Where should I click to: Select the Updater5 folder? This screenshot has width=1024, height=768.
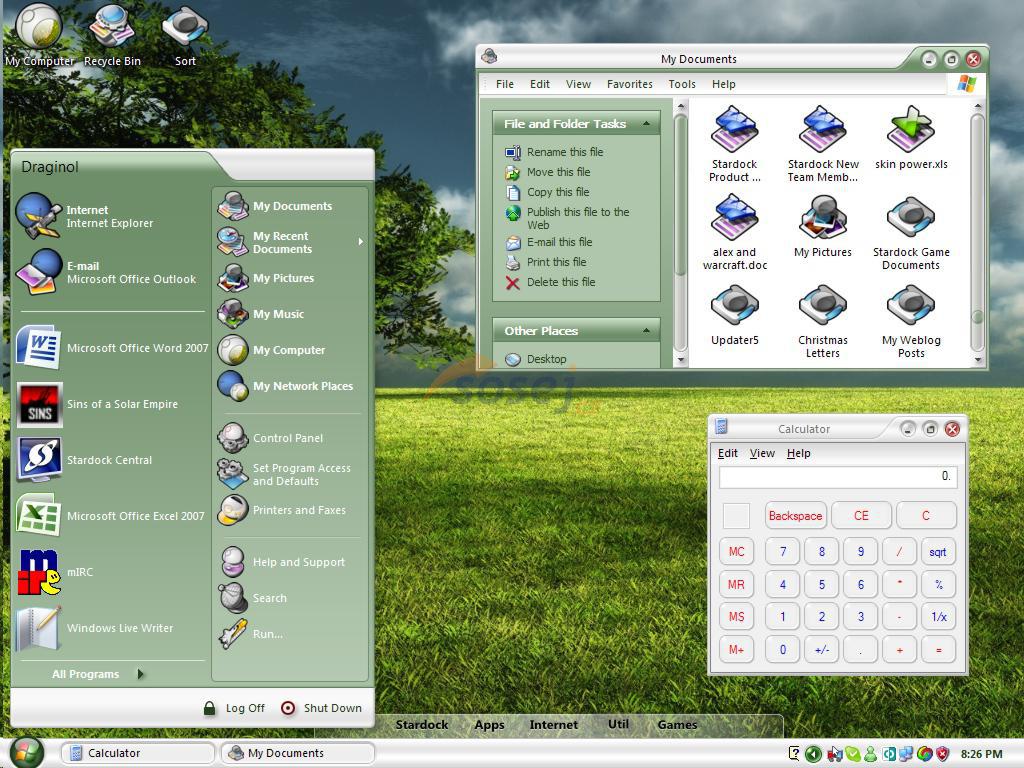735,315
